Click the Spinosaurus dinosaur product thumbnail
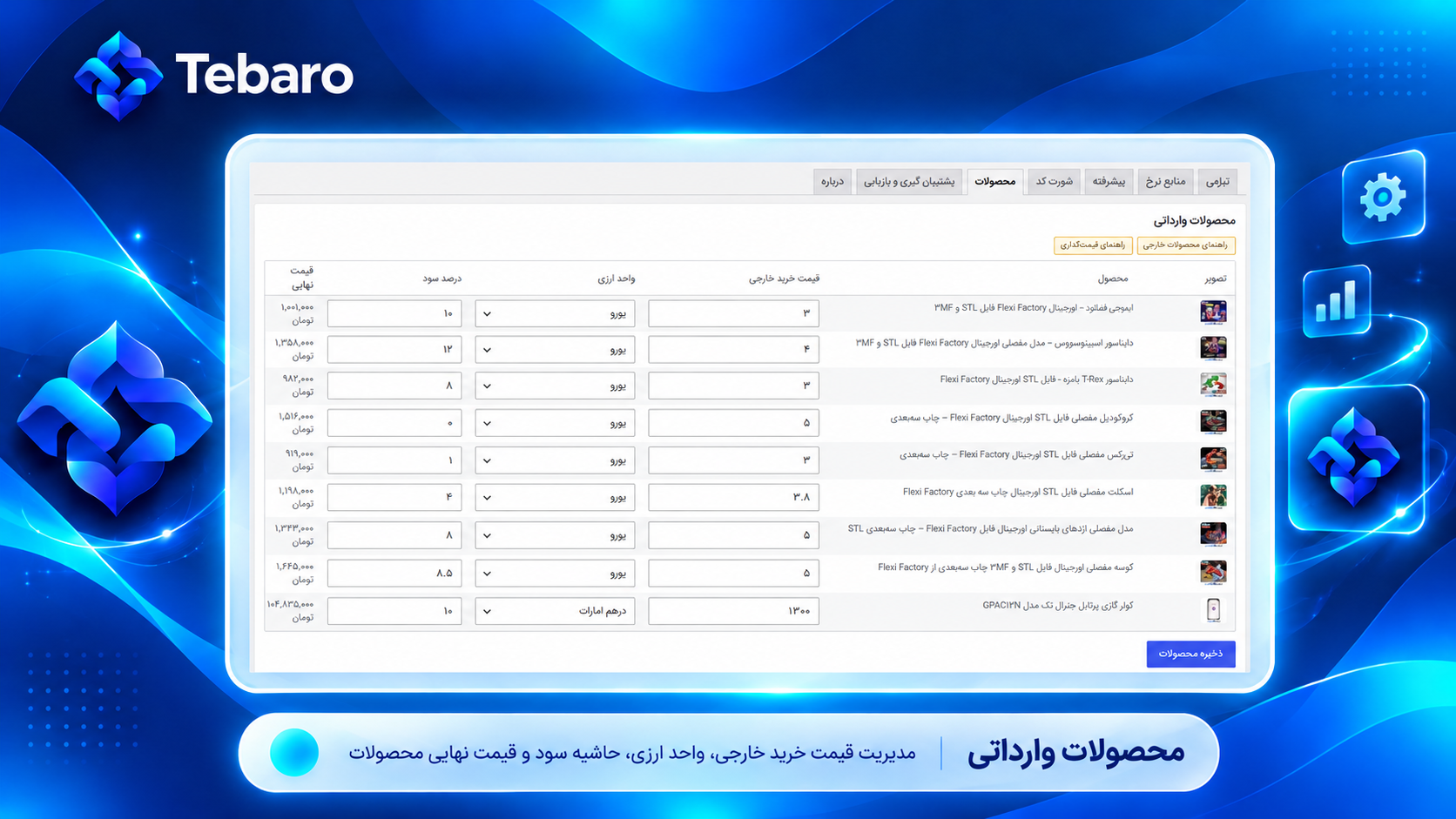The width and height of the screenshot is (1456, 819). 1213,348
